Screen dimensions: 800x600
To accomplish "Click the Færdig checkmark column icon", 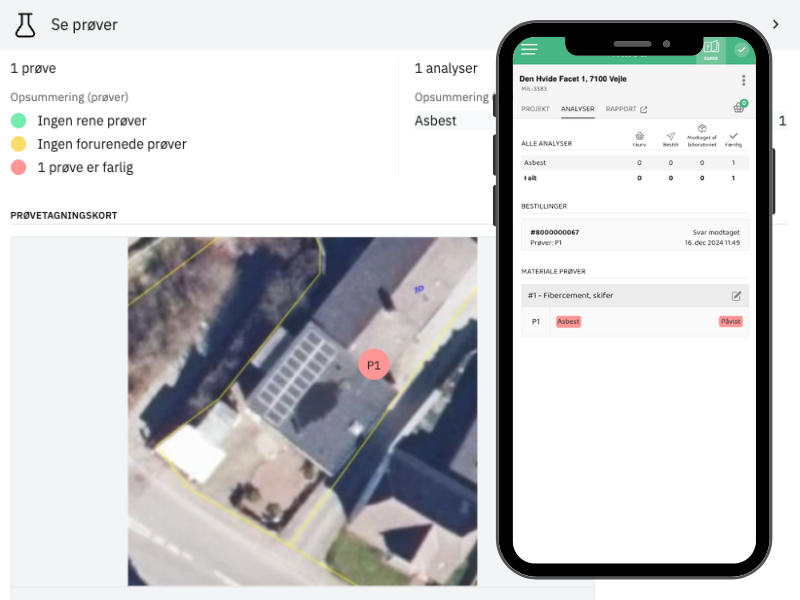I will [x=733, y=138].
